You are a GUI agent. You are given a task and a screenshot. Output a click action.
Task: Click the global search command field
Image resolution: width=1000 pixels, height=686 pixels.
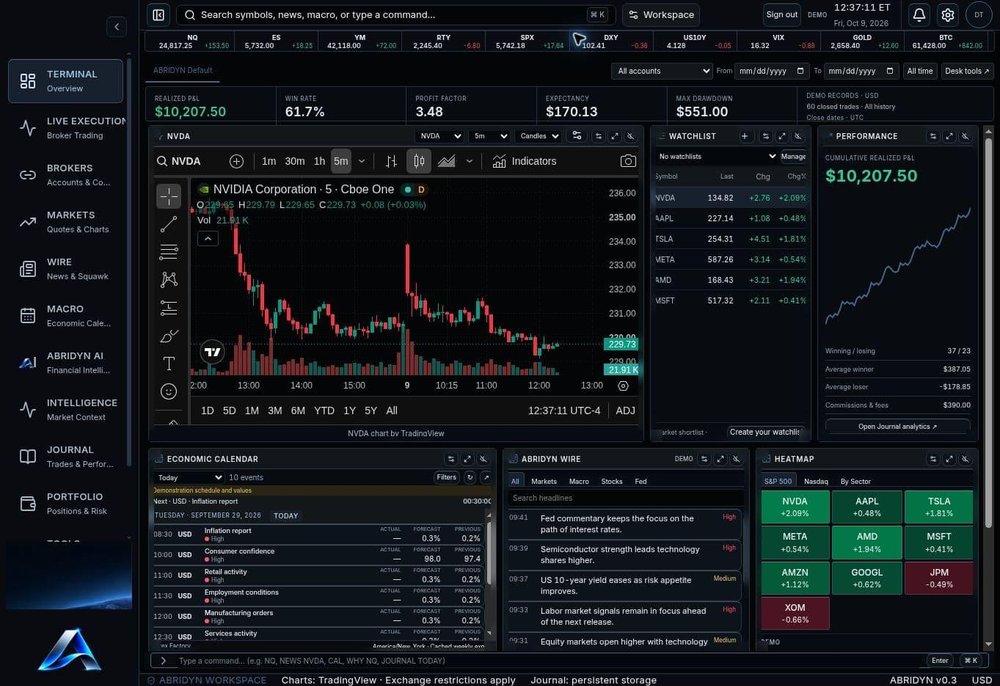(x=395, y=15)
